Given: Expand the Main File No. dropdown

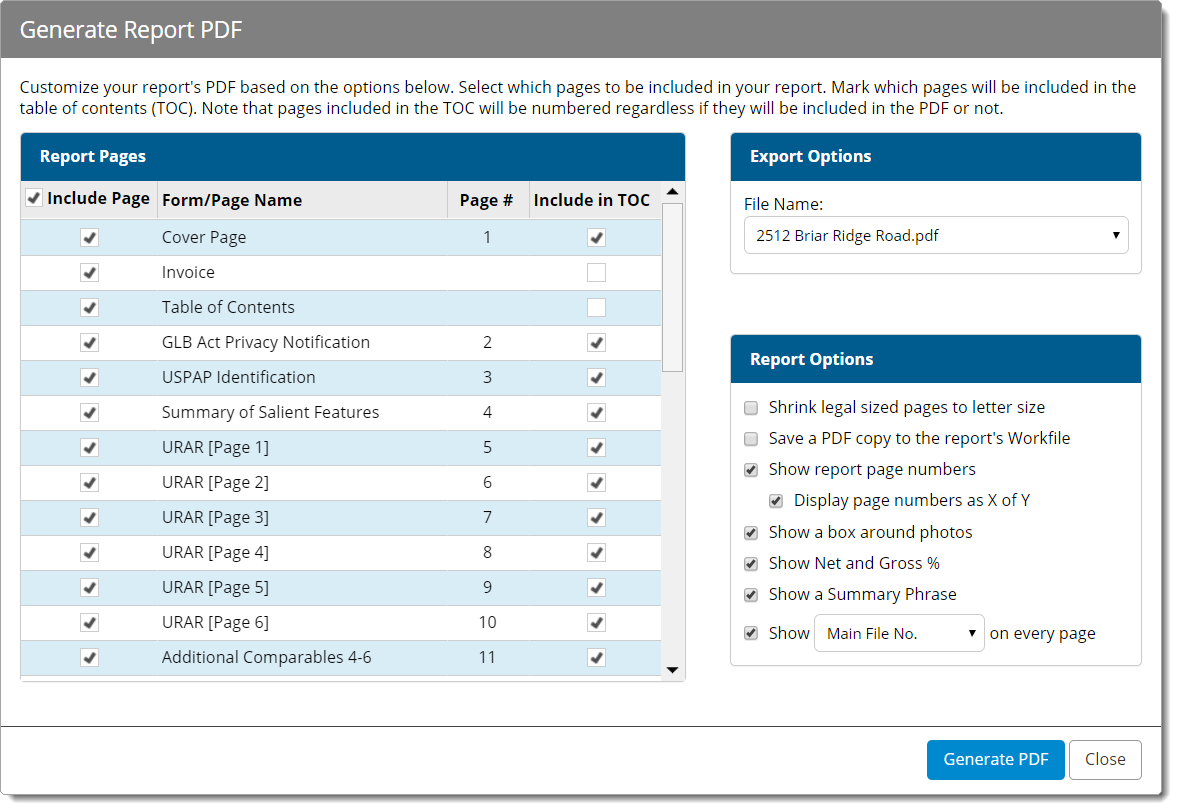Looking at the screenshot, I should tap(899, 634).
